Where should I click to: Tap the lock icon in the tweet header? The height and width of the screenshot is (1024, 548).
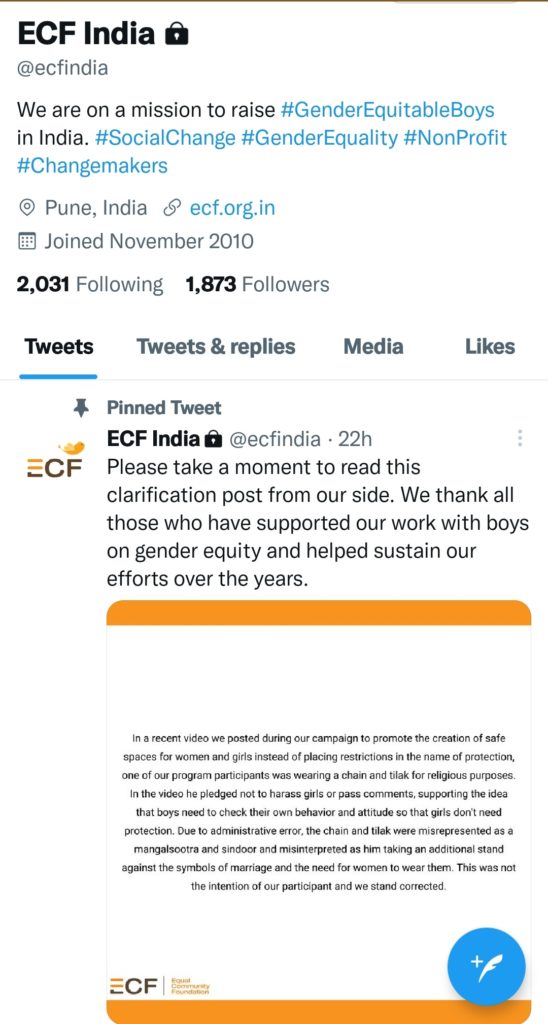point(213,440)
